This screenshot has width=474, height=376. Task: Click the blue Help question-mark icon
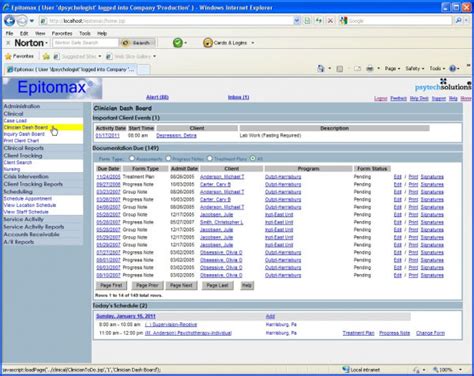452,69
